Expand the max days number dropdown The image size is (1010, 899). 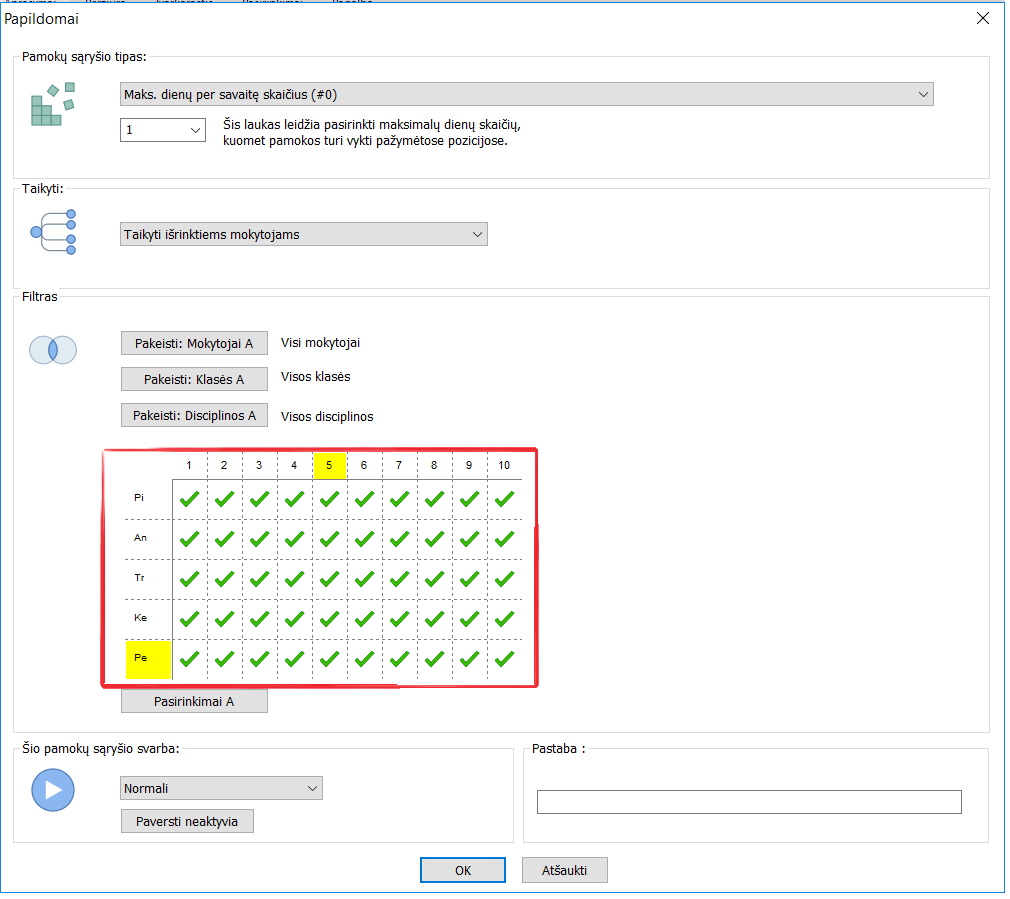tap(162, 130)
